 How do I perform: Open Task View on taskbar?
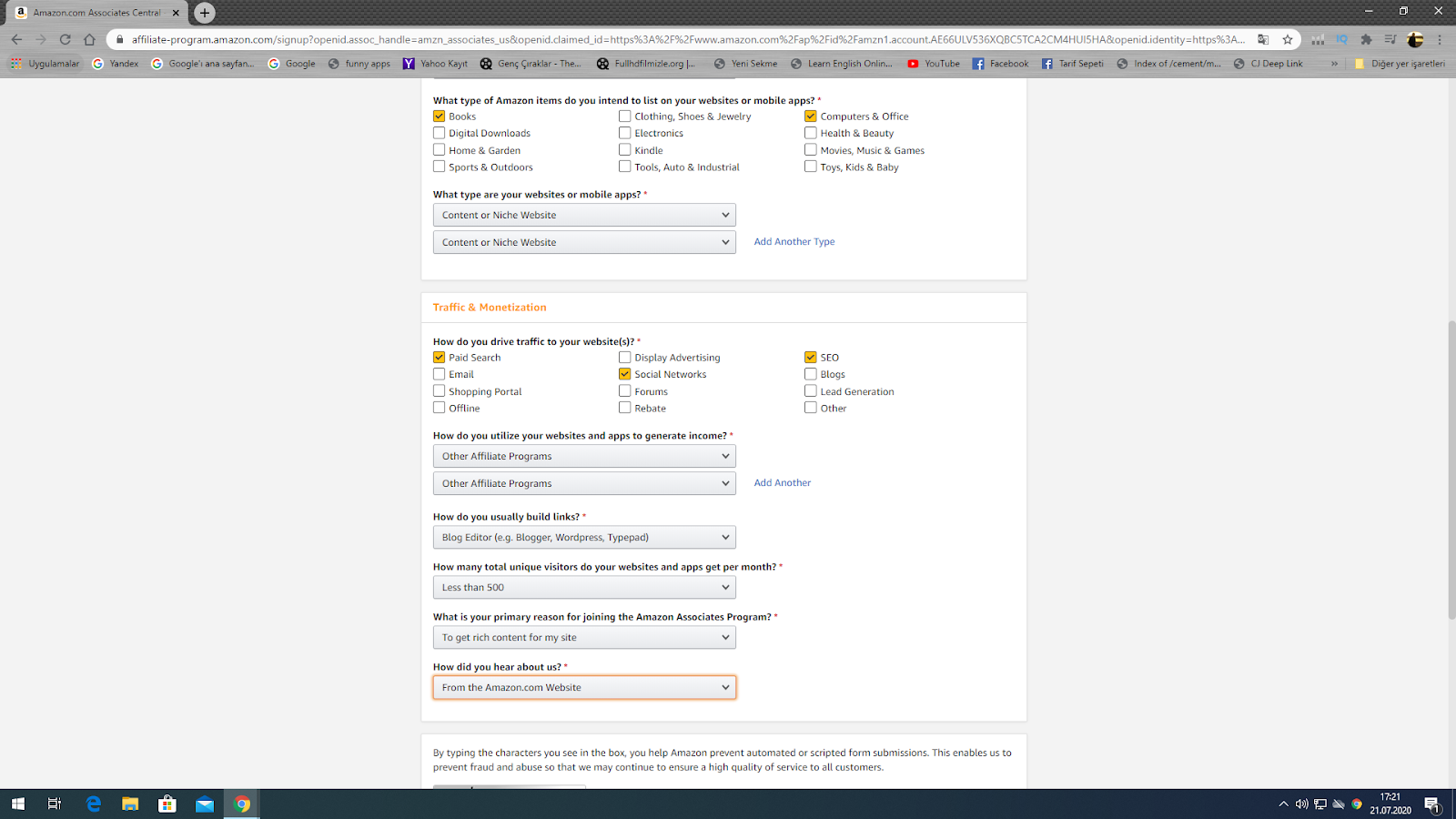pyautogui.click(x=55, y=804)
